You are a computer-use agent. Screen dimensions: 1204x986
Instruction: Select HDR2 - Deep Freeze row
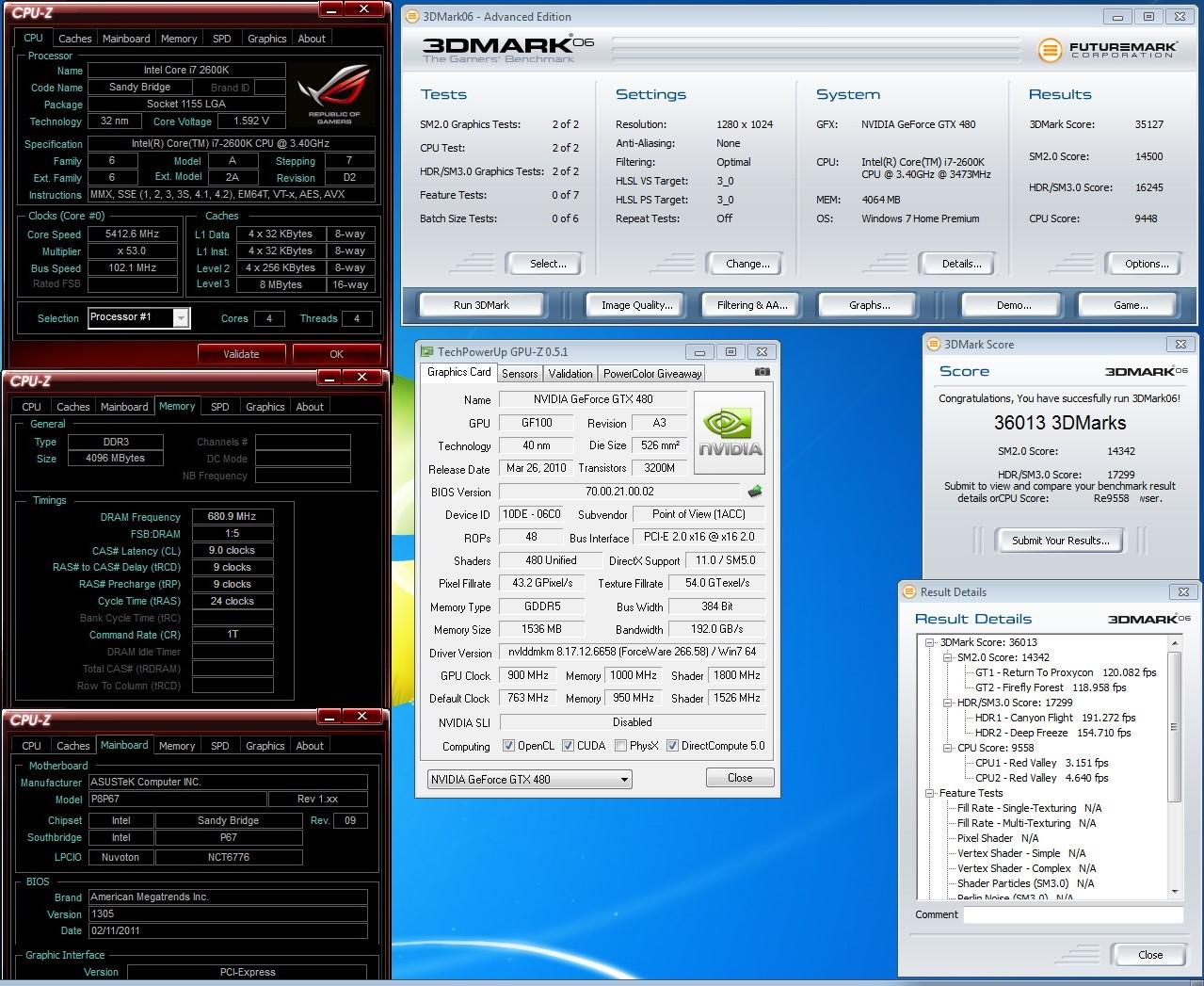(1052, 733)
